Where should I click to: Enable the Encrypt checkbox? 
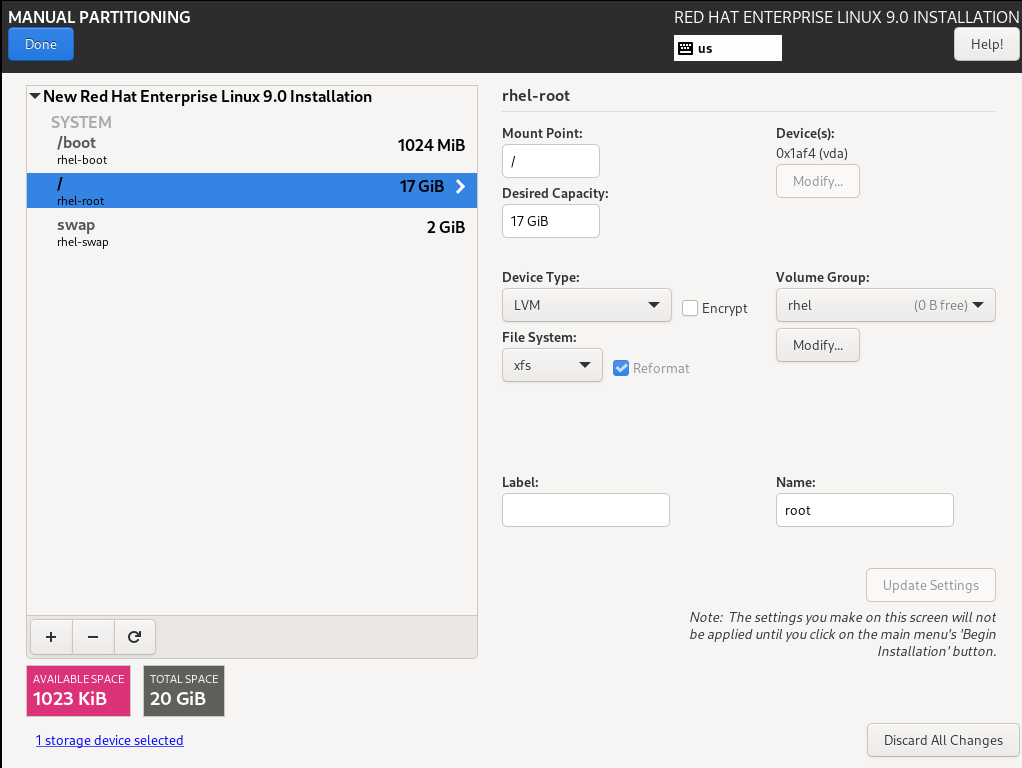point(690,308)
